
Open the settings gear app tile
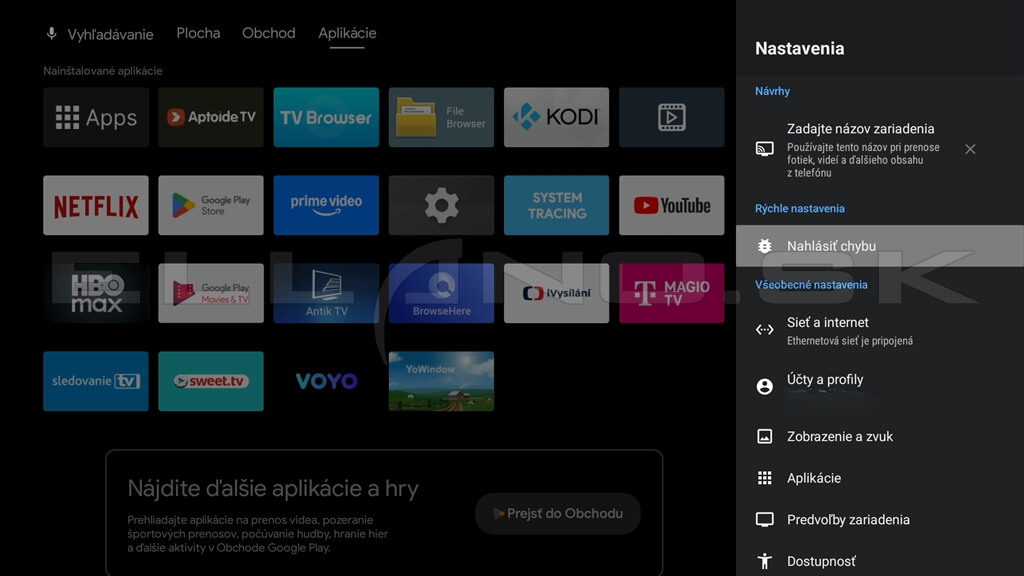(441, 206)
